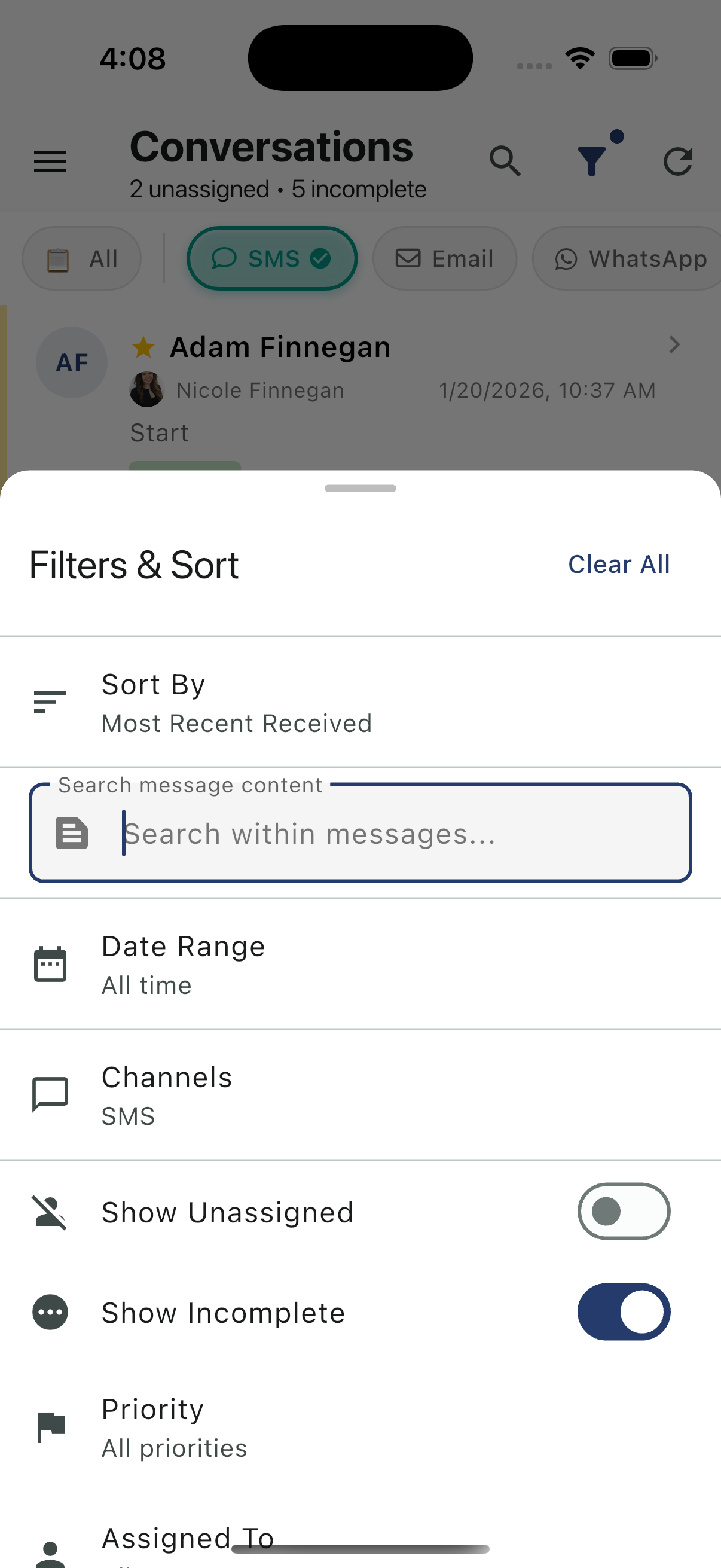This screenshot has width=721, height=1568.
Task: Grab the bottom sheet drag handle
Action: 360,488
